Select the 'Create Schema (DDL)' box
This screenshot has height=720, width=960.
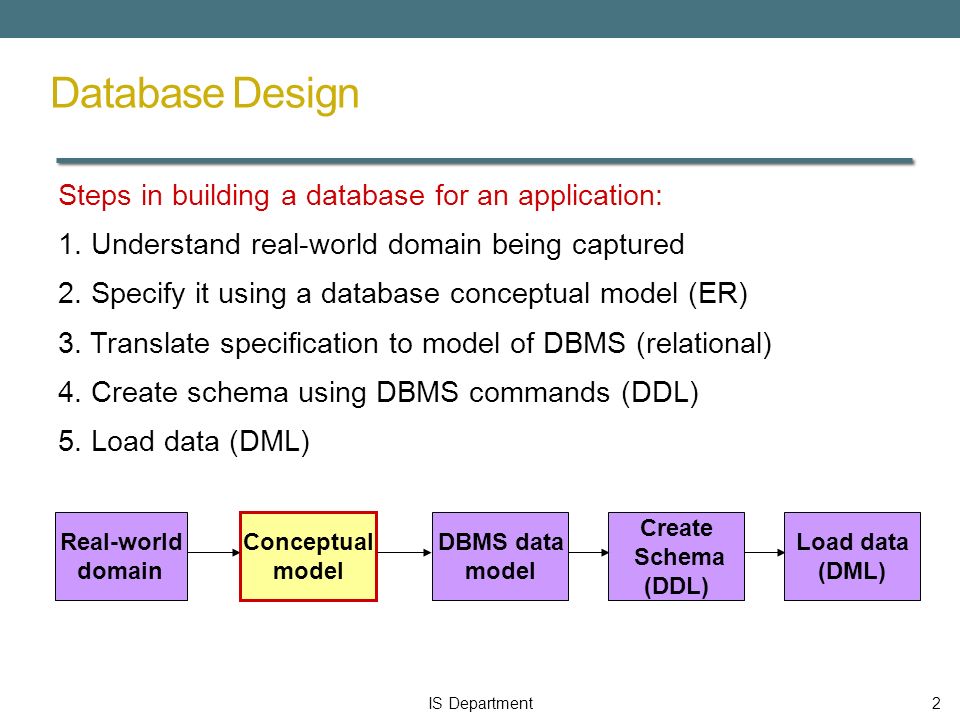[x=676, y=557]
